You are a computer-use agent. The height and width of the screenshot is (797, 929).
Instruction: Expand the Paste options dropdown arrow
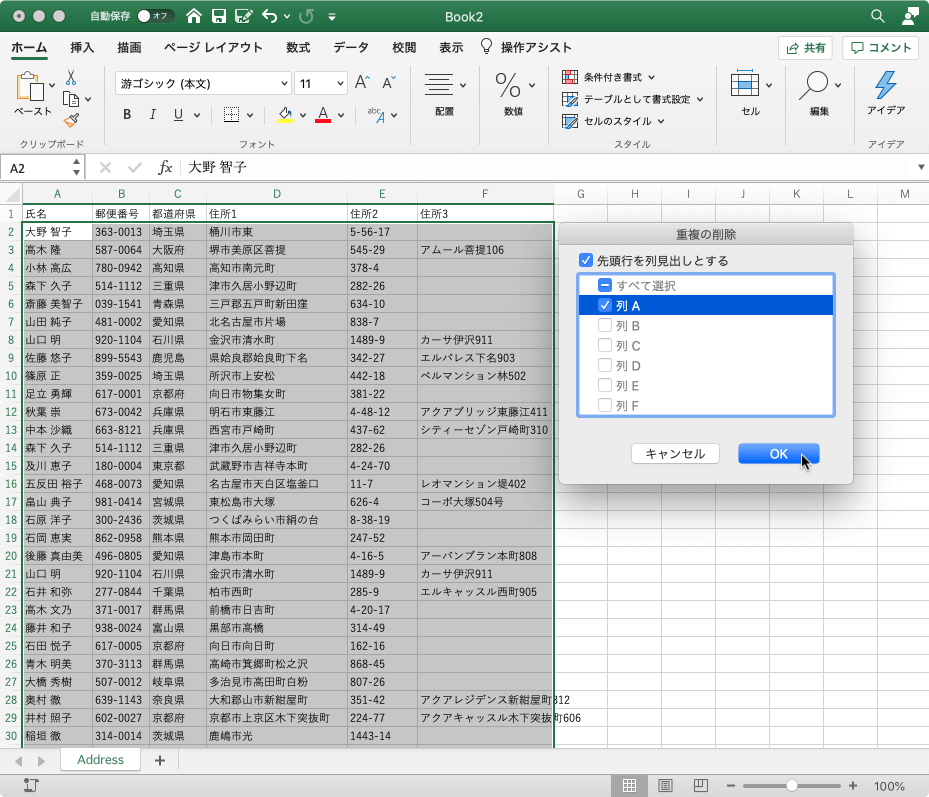click(x=53, y=85)
